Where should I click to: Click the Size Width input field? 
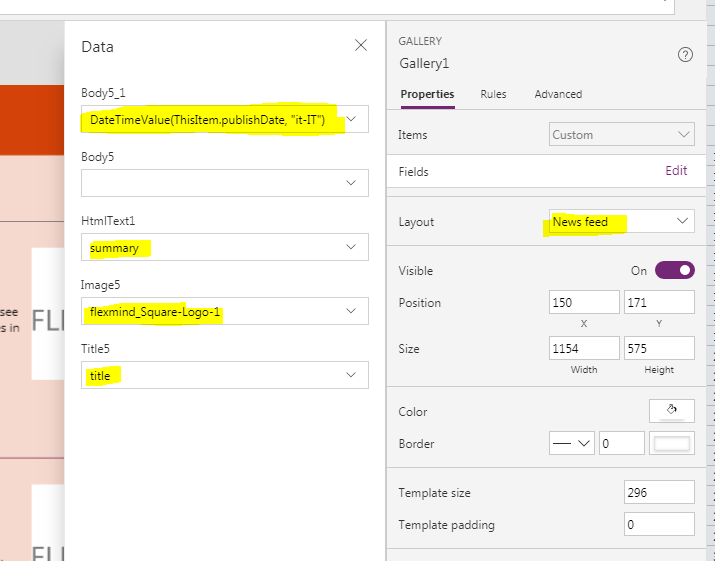tap(584, 348)
